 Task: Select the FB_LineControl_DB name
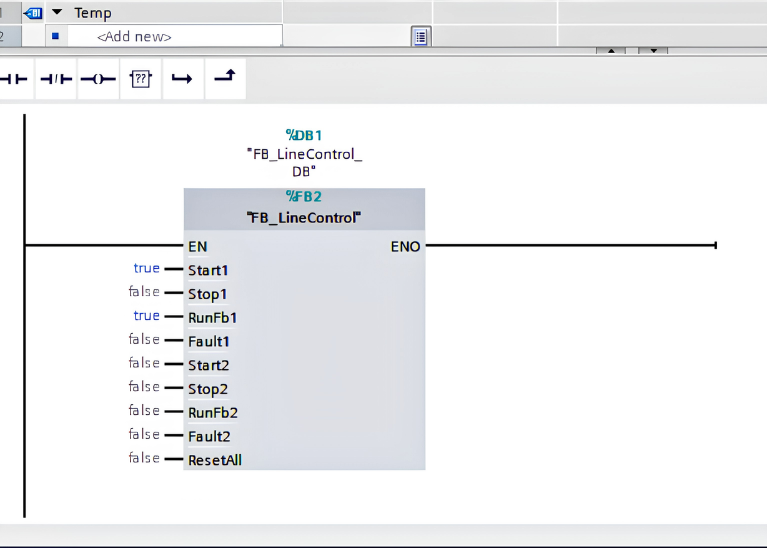click(304, 162)
